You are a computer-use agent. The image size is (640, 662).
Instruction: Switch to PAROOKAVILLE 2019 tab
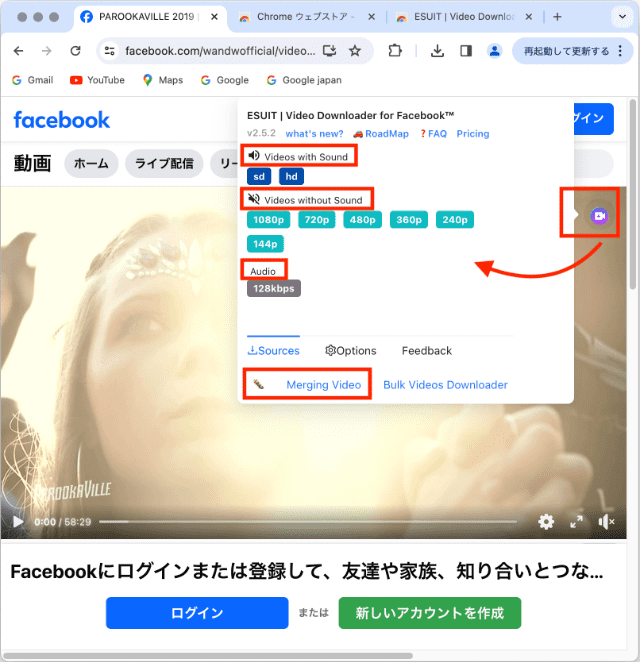click(150, 17)
